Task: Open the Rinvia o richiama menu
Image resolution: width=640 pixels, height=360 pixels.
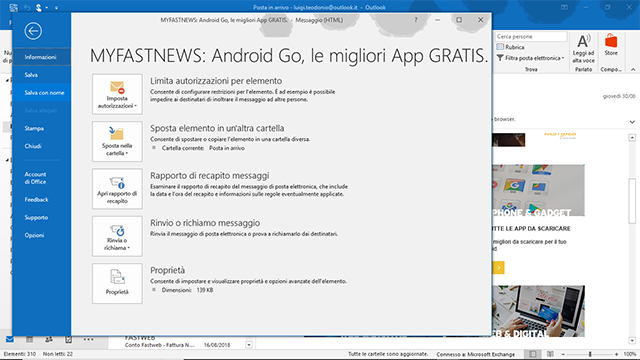Action: (x=117, y=236)
